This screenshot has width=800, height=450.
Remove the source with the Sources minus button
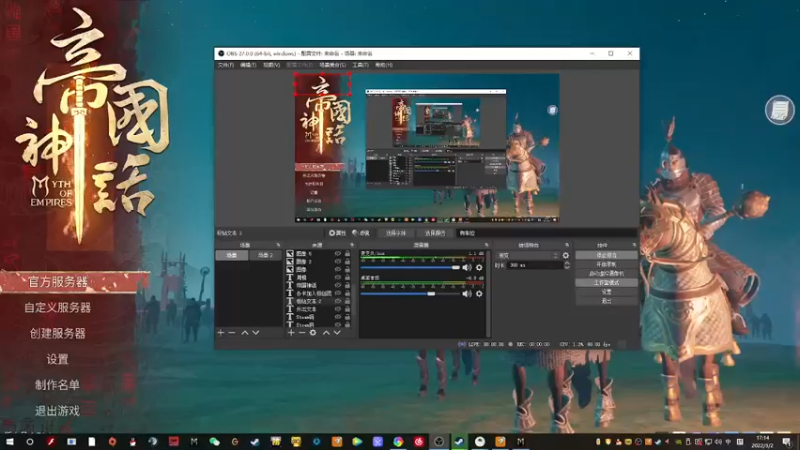[x=302, y=333]
